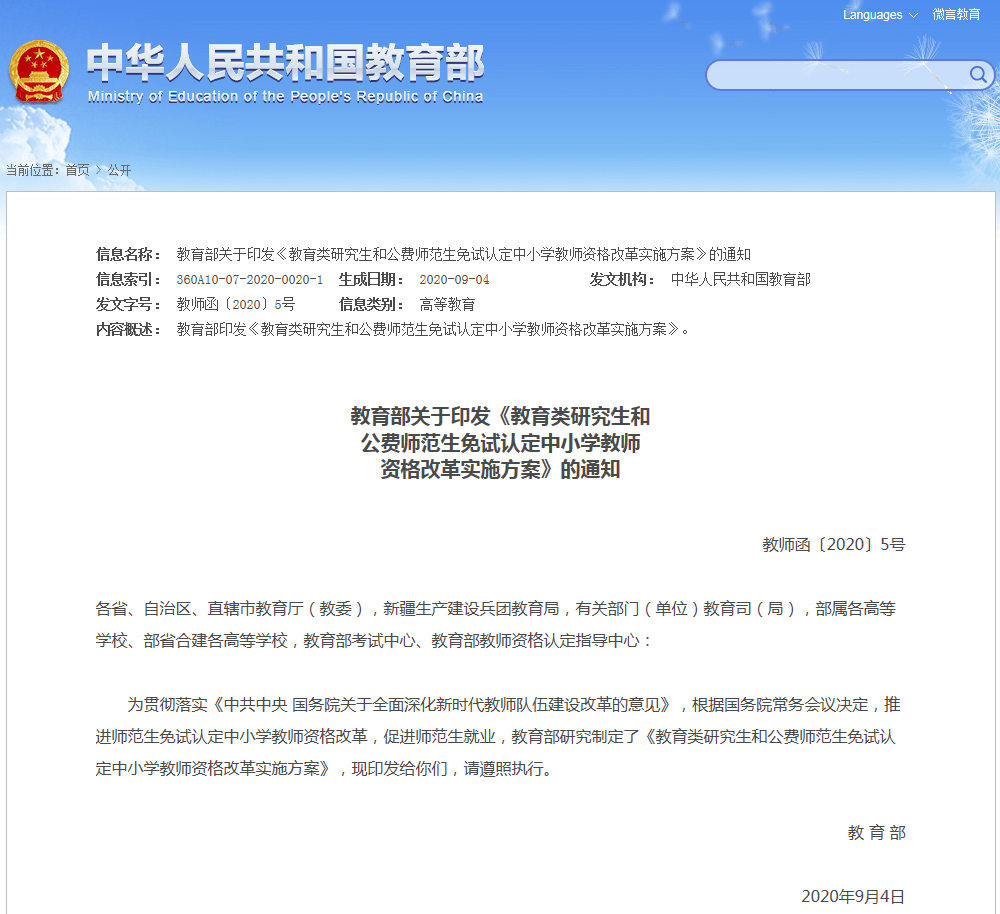Screen dimensions: 1000x914
Task: Click the 发文机构 value 中华人民共和国教育部
Action: [x=740, y=279]
